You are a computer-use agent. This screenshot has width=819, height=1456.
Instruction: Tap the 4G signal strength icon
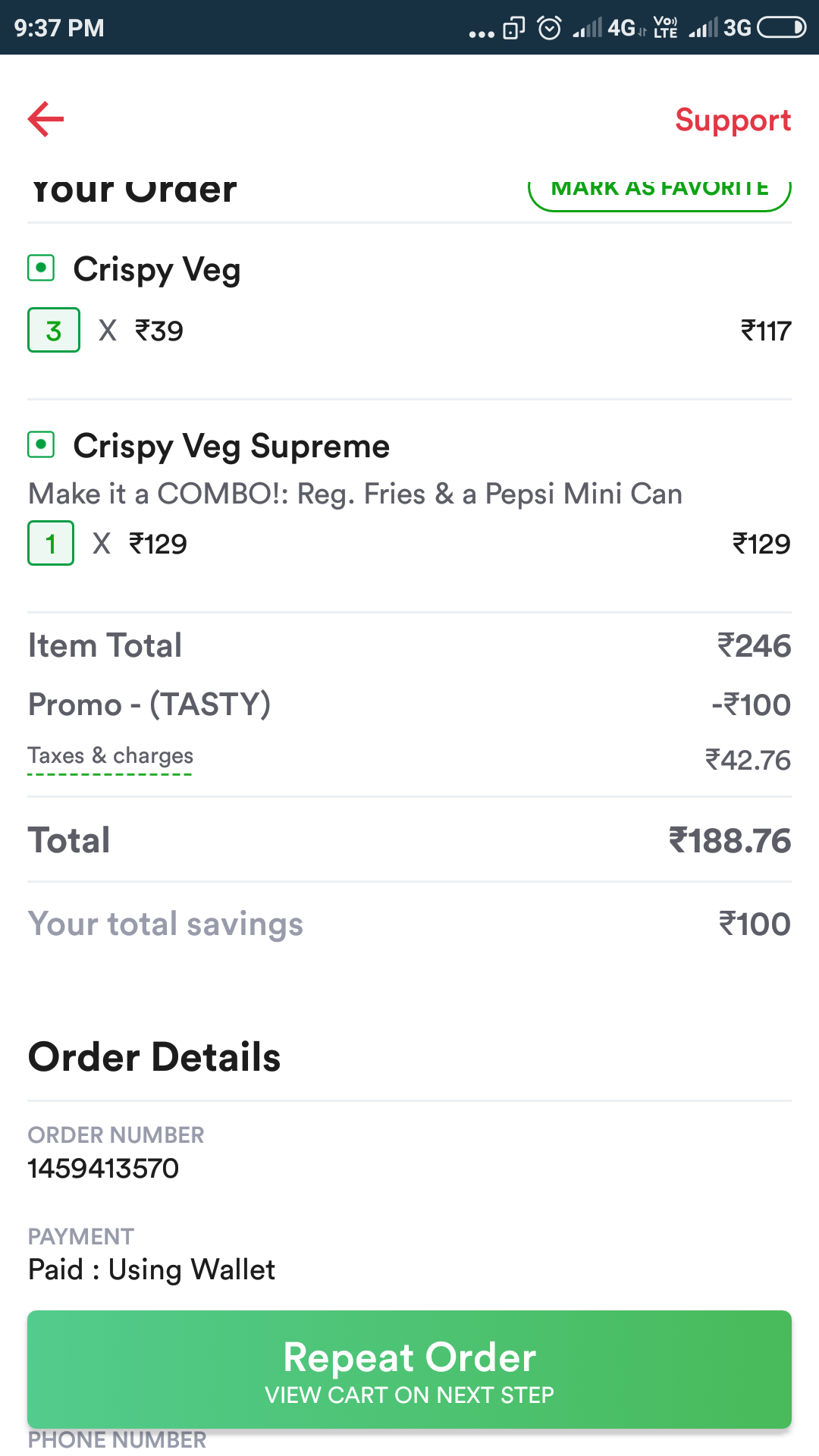(588, 28)
